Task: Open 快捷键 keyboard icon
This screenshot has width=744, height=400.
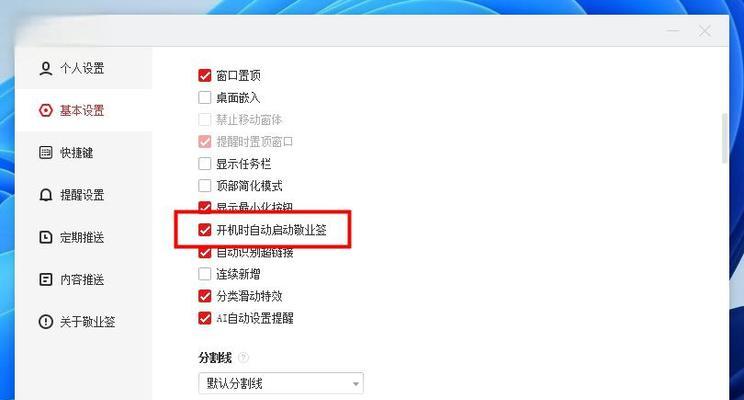Action: [x=46, y=153]
